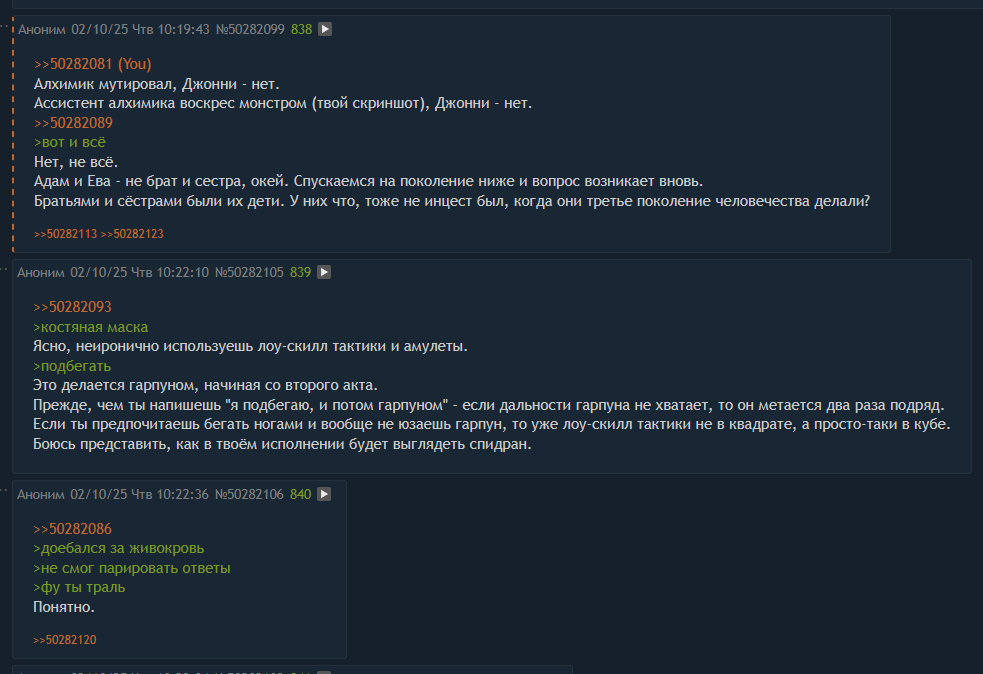
Task: Follow quote link >>50282093
Action: pos(72,307)
